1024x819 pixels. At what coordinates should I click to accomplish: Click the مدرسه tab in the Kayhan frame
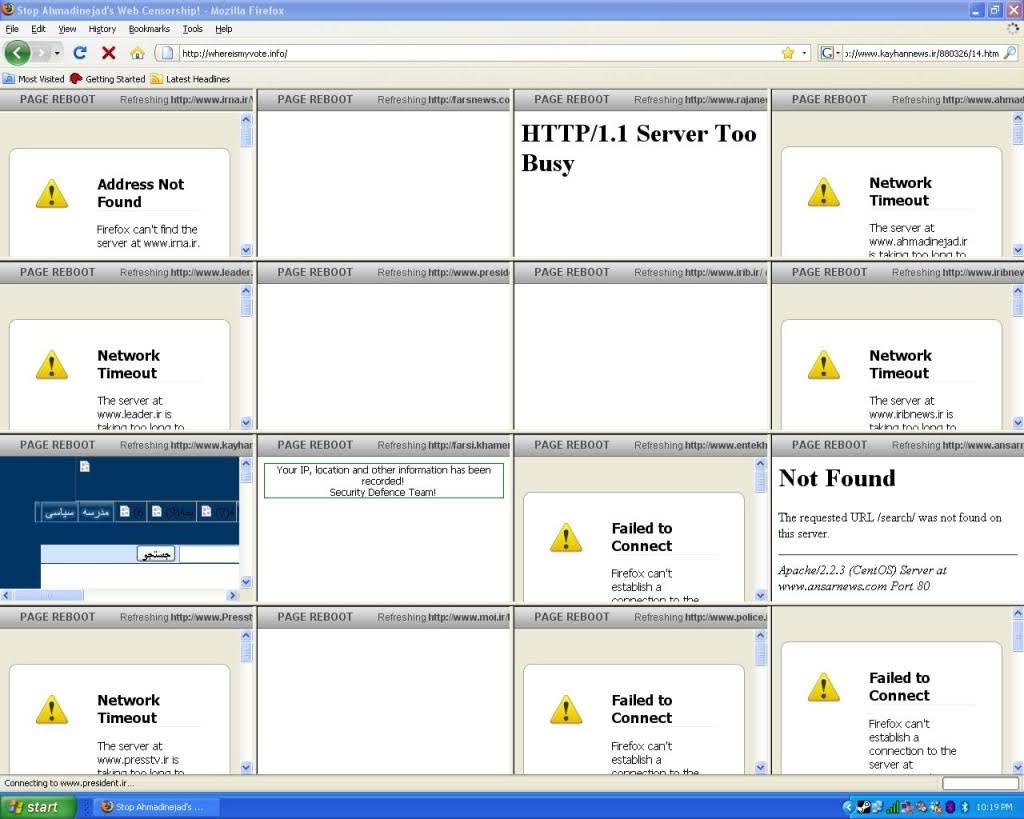pyautogui.click(x=95, y=512)
